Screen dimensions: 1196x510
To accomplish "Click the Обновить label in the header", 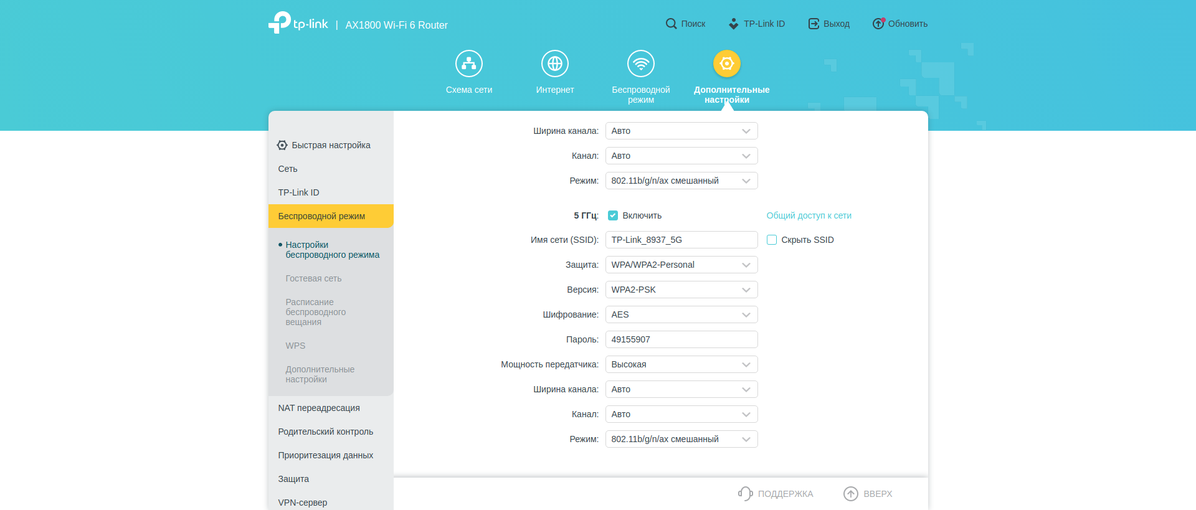I will point(908,24).
